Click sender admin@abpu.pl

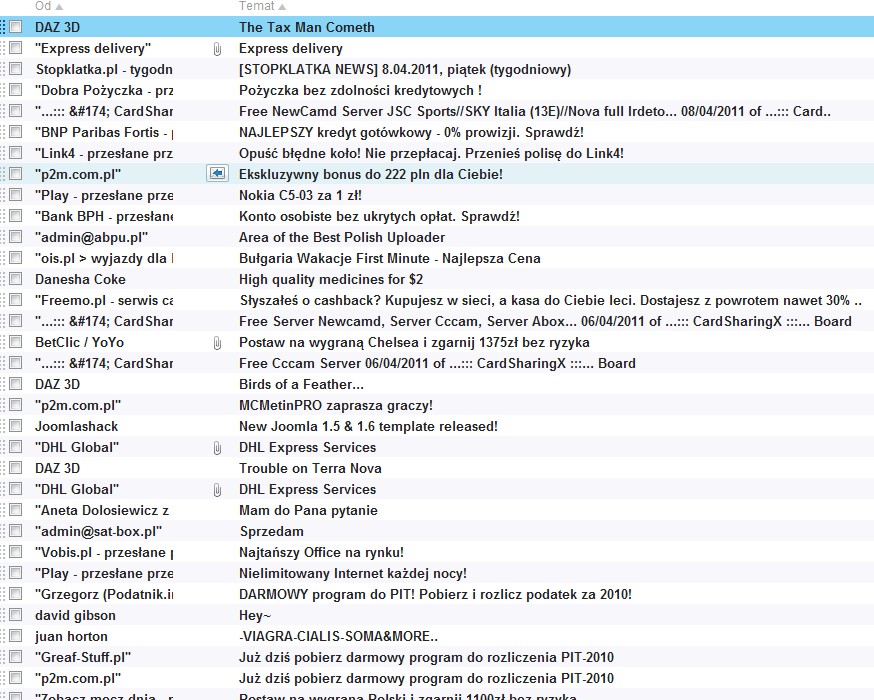[91, 237]
